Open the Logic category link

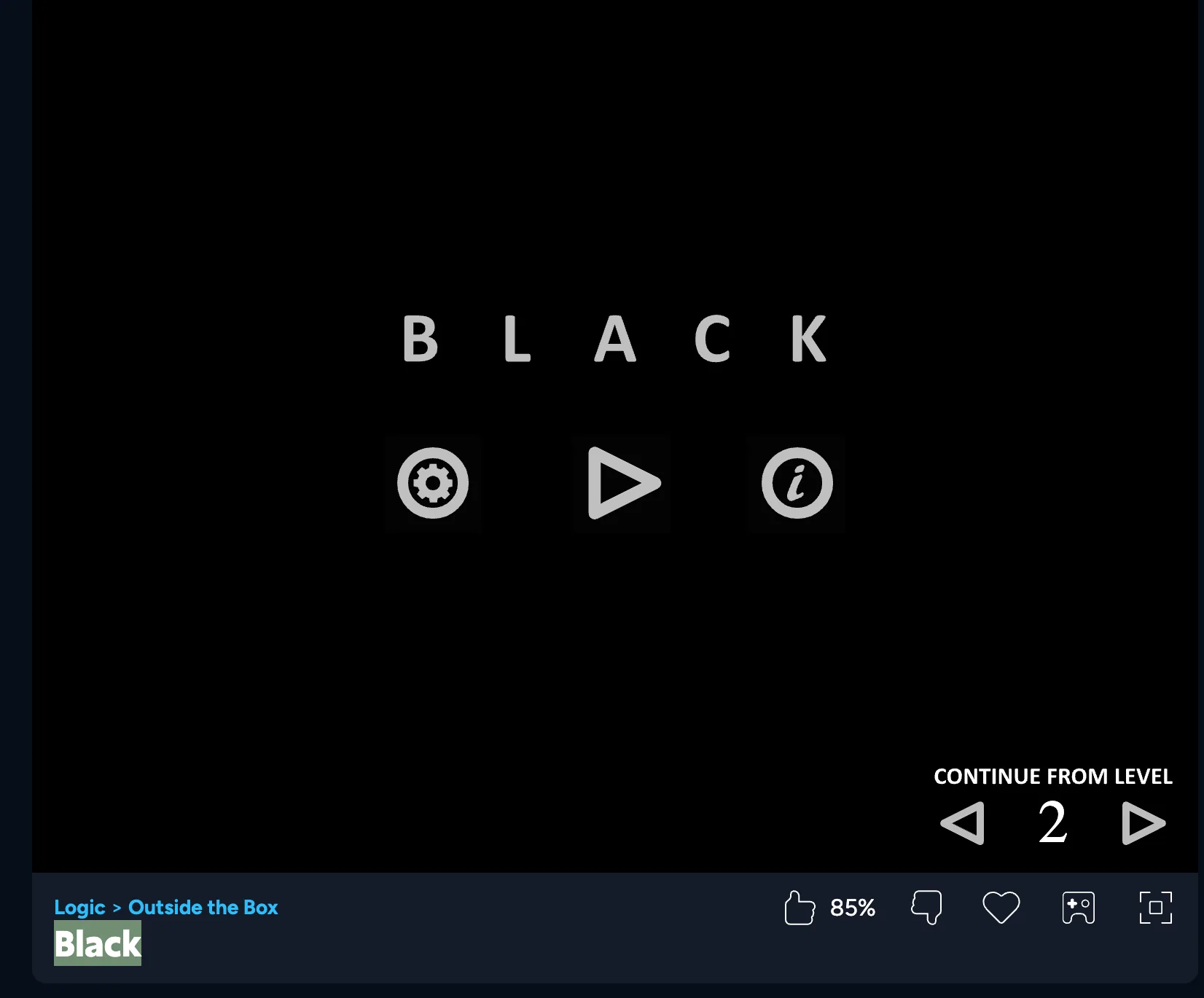pos(79,908)
